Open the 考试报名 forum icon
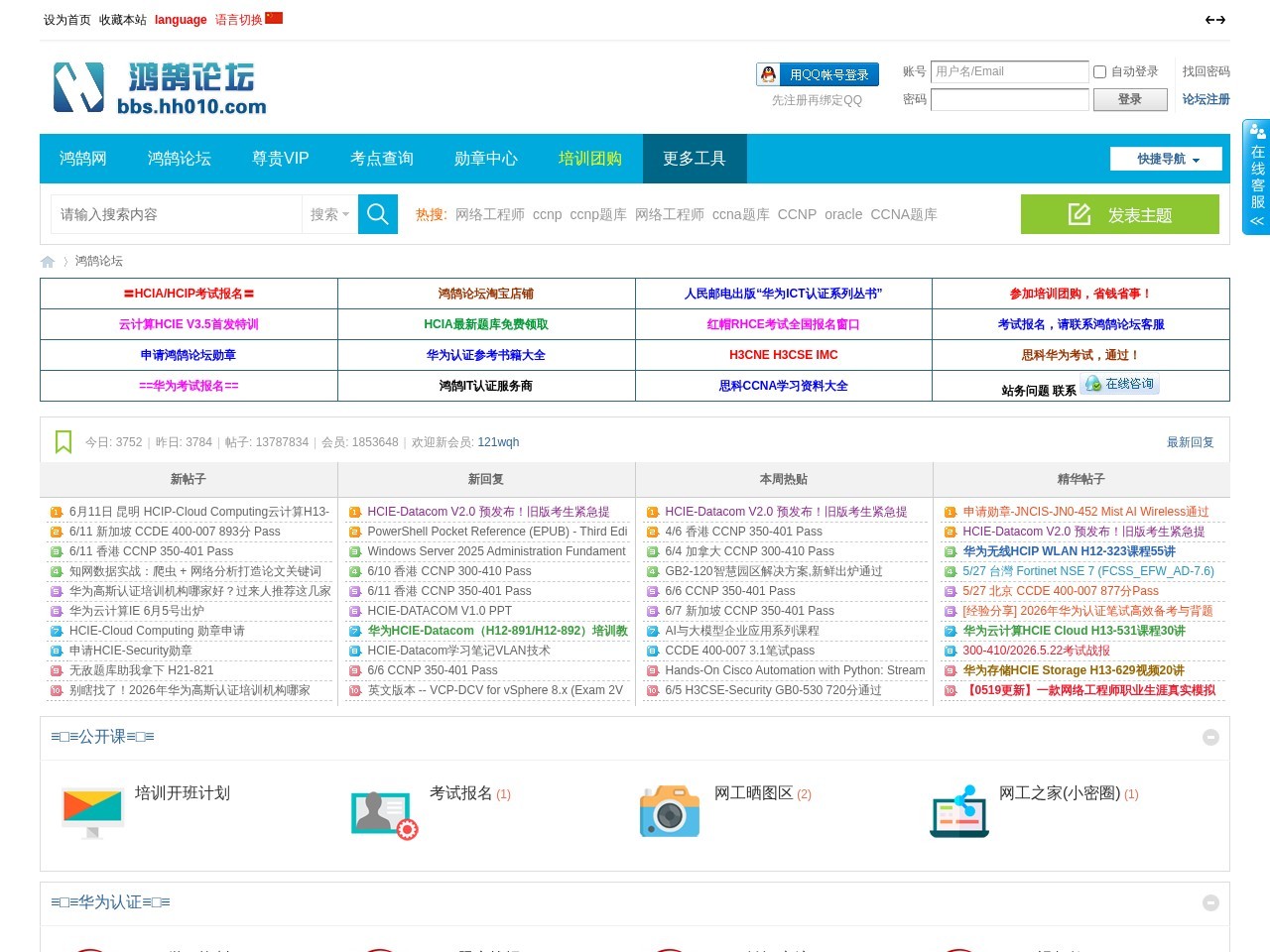 (x=384, y=815)
